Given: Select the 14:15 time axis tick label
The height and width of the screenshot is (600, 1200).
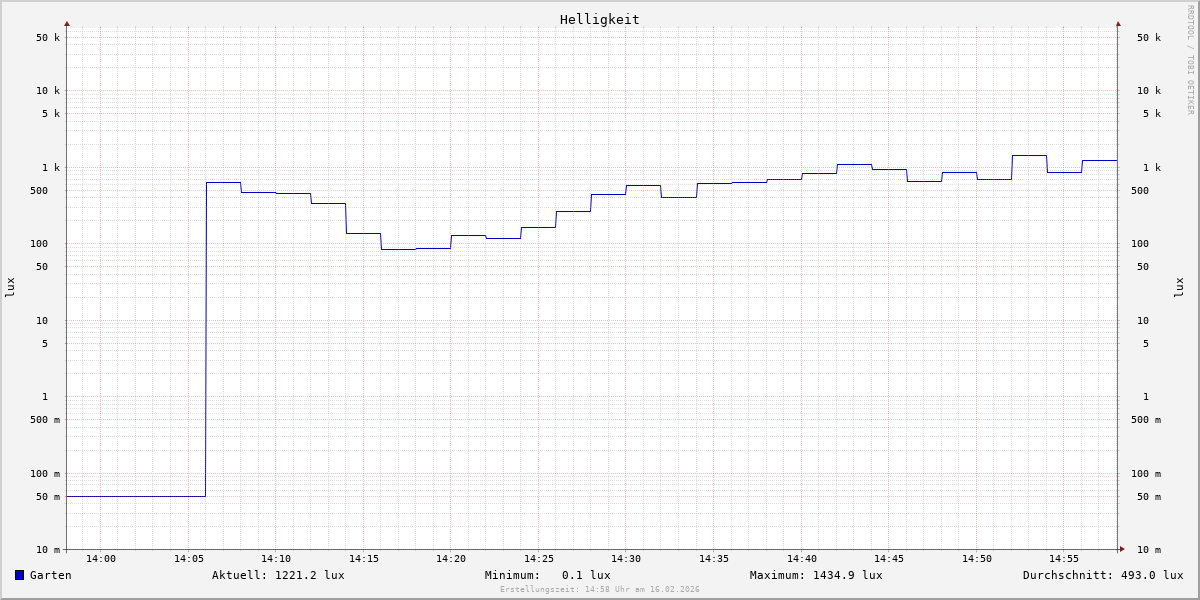Looking at the screenshot, I should pyautogui.click(x=364, y=559).
